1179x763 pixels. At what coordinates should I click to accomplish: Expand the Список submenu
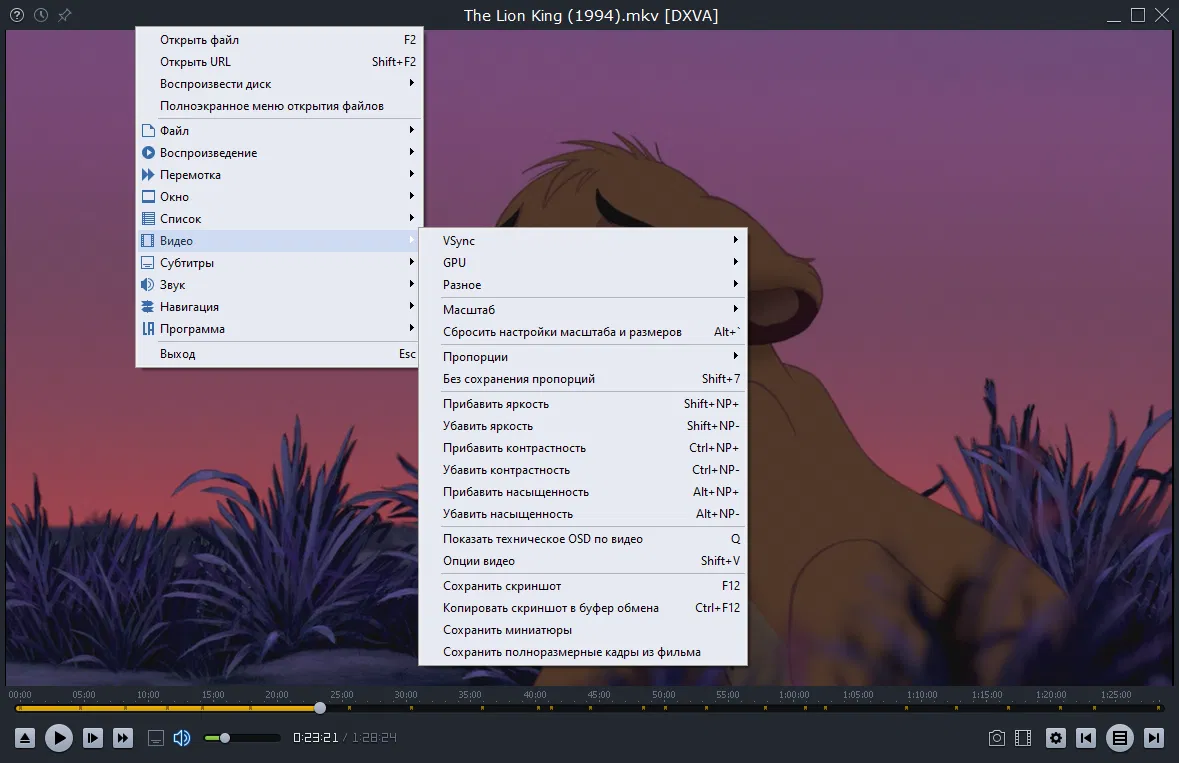pyautogui.click(x=279, y=219)
